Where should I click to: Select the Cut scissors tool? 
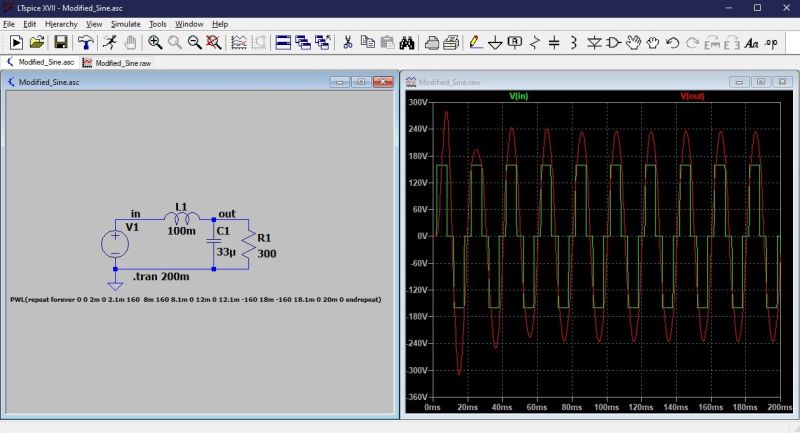[x=348, y=43]
